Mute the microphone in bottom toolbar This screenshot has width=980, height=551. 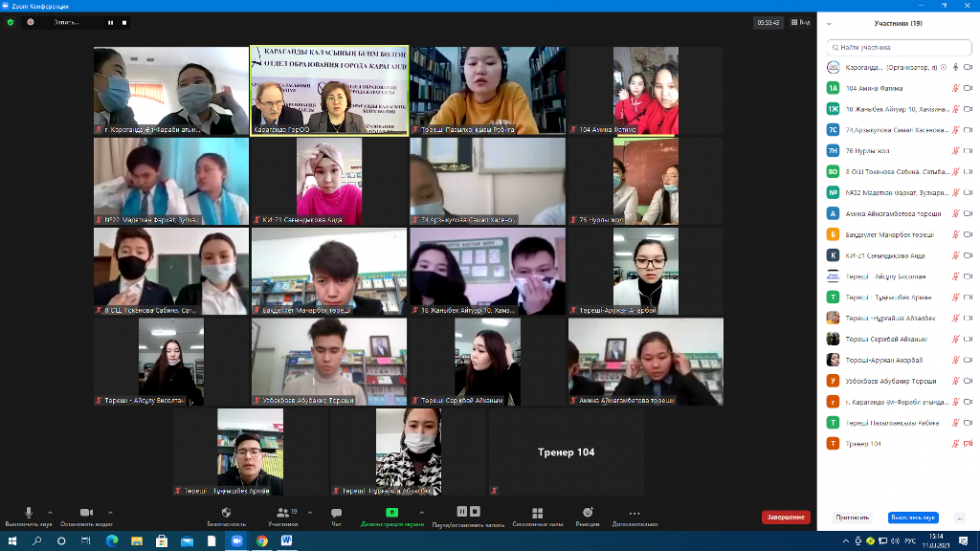point(28,513)
